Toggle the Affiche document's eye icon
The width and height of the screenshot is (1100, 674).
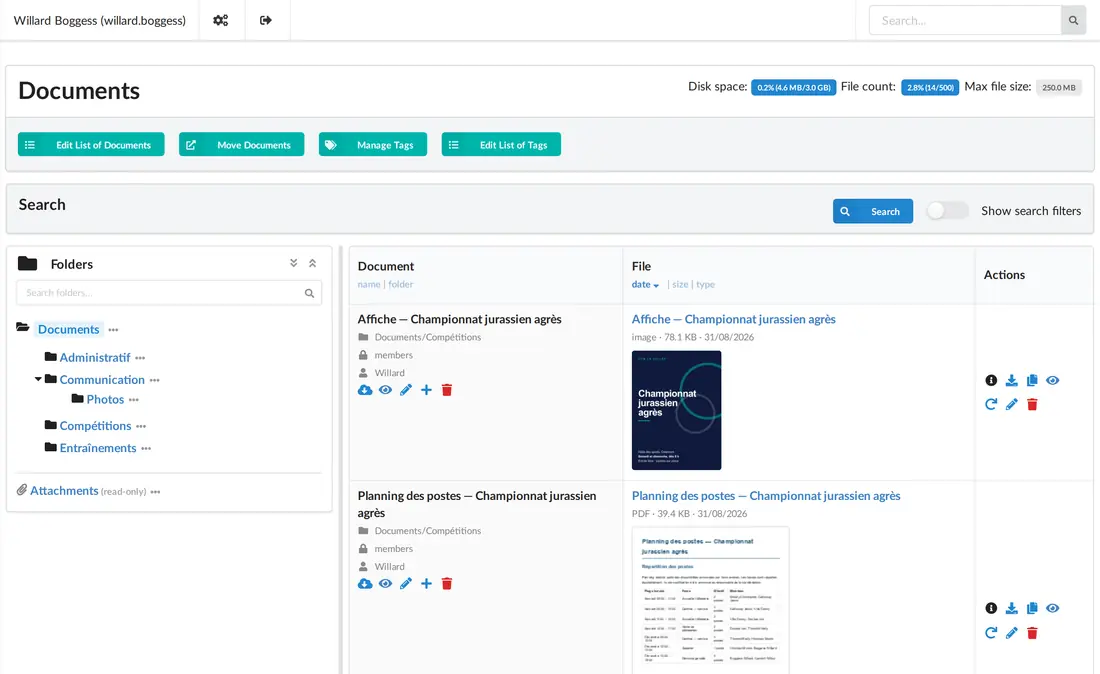click(385, 390)
